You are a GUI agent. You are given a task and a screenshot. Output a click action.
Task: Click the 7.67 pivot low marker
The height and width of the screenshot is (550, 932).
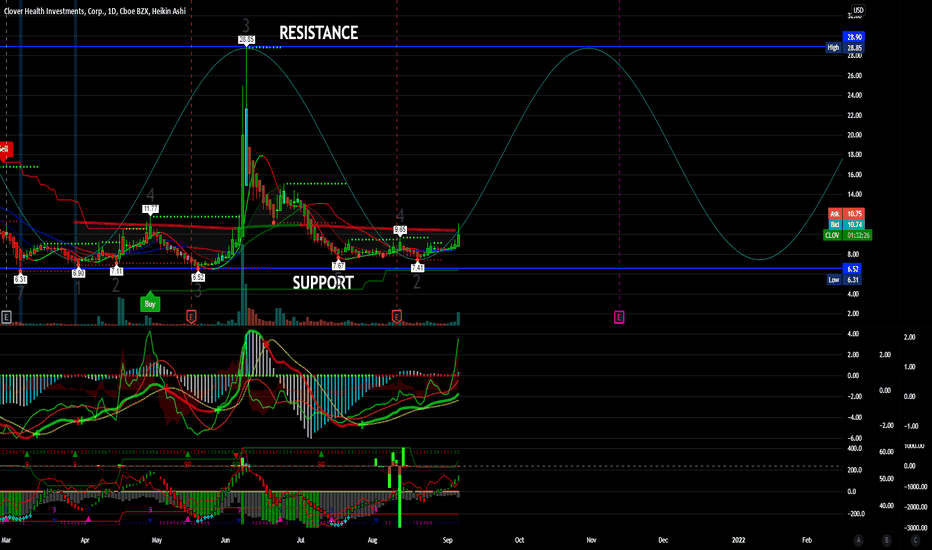point(338,266)
